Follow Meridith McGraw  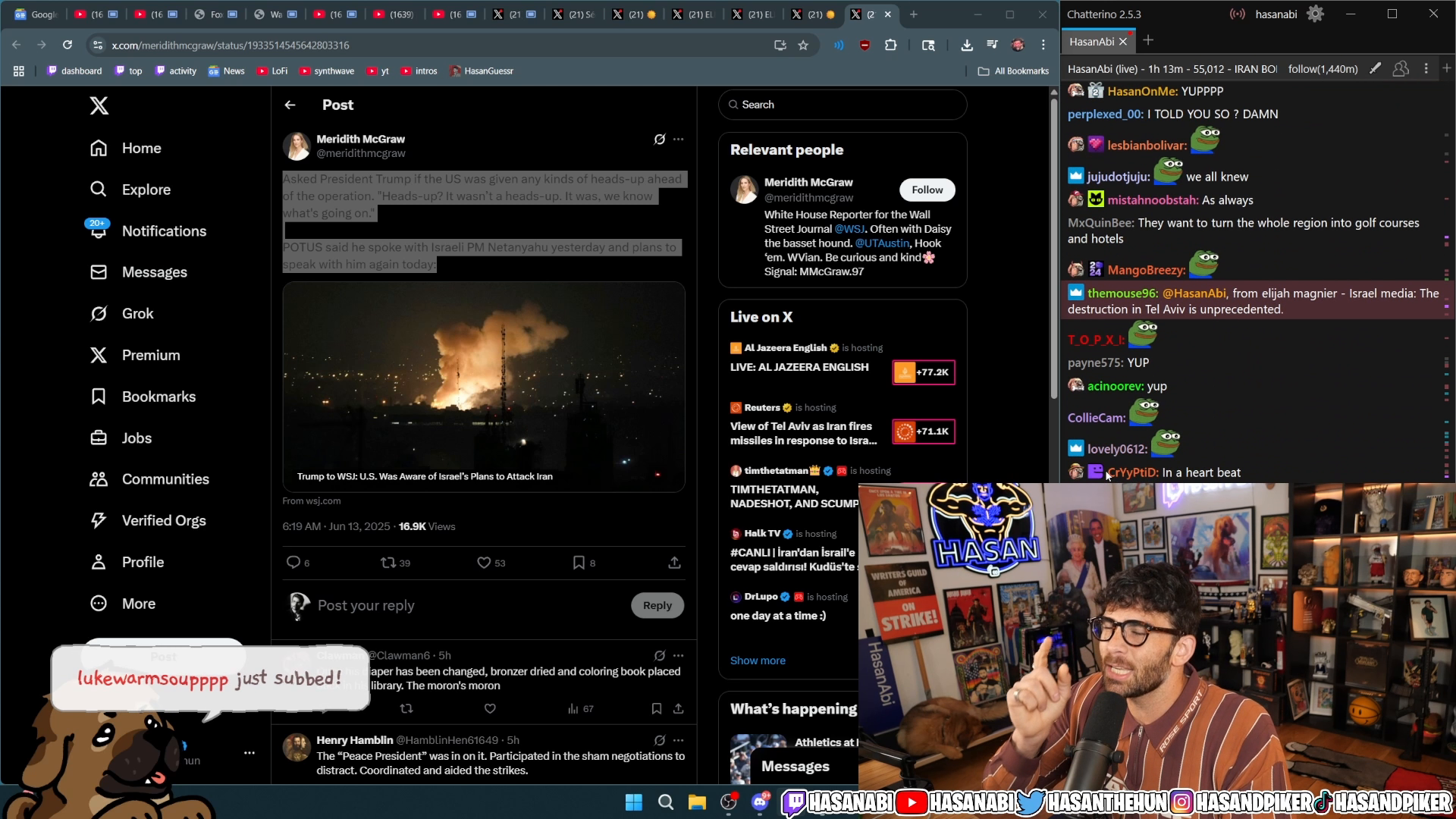coord(927,190)
